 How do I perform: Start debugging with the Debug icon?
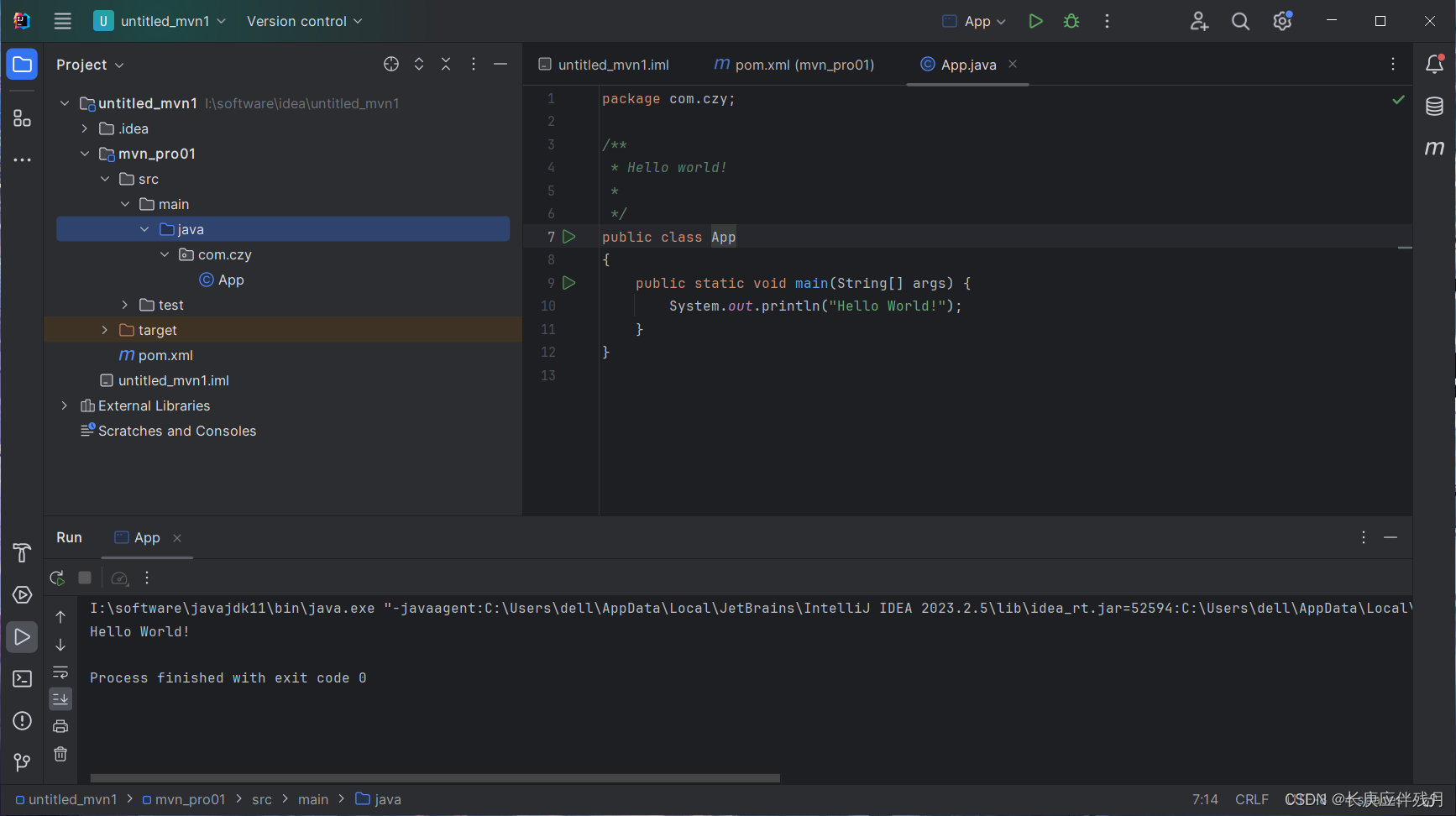[x=1071, y=20]
